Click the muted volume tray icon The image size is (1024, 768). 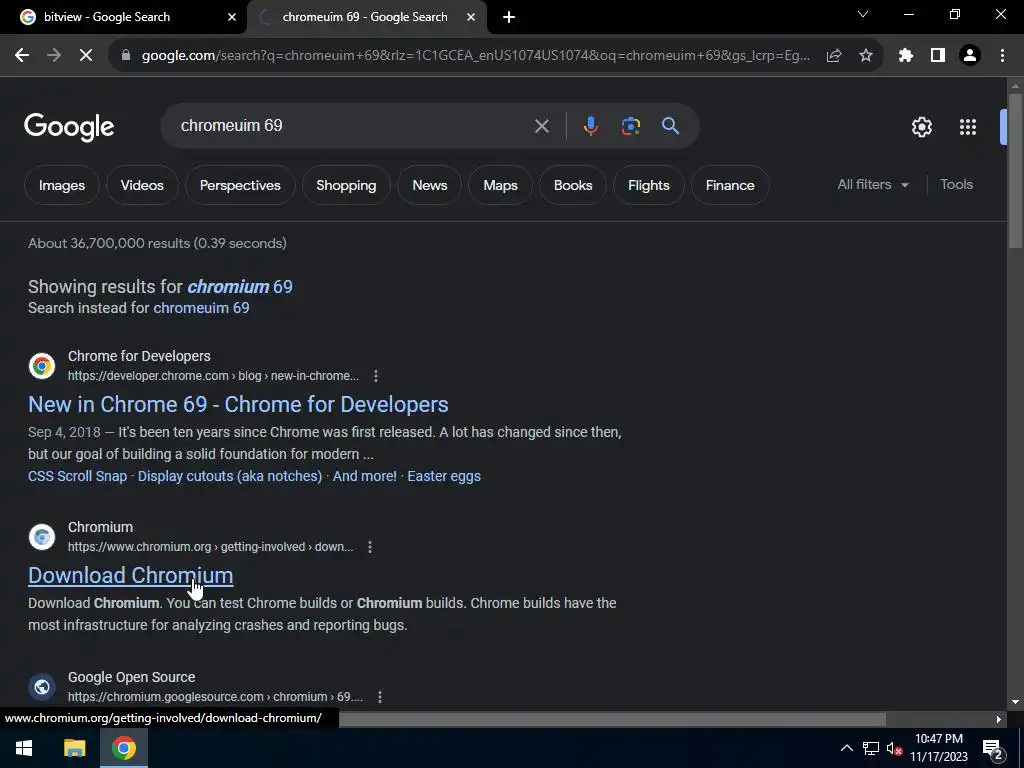coord(894,749)
